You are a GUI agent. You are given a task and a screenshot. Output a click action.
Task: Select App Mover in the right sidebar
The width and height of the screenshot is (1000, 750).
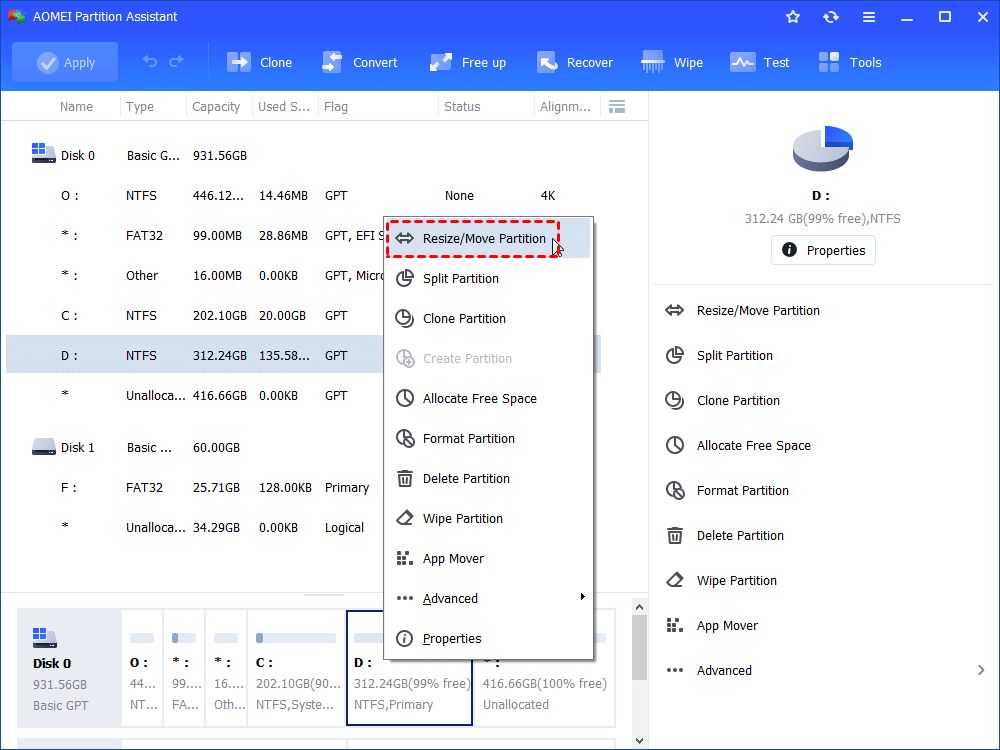(727, 625)
